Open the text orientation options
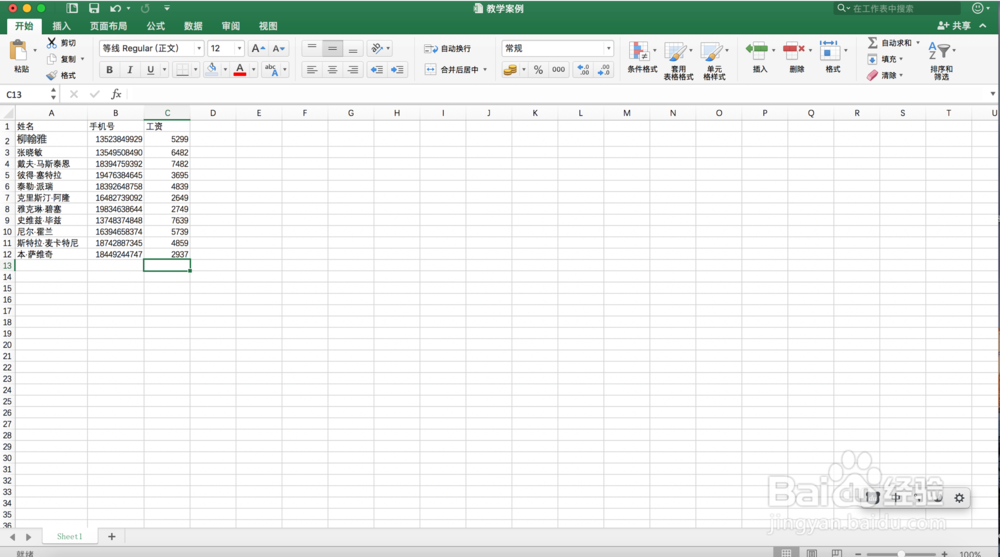 tap(380, 48)
